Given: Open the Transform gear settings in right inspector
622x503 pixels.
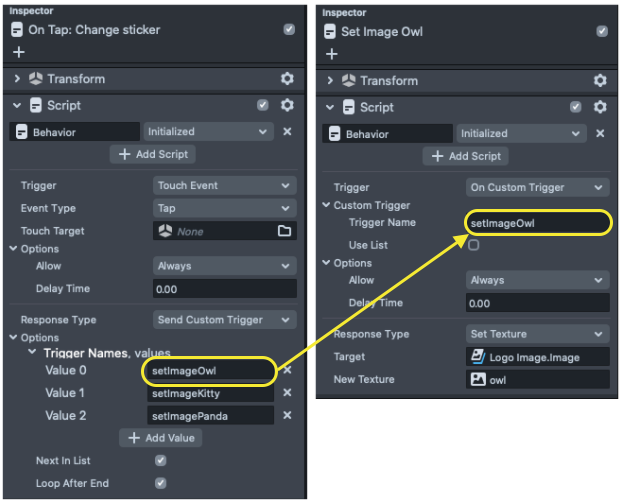Looking at the screenshot, I should pos(600,81).
